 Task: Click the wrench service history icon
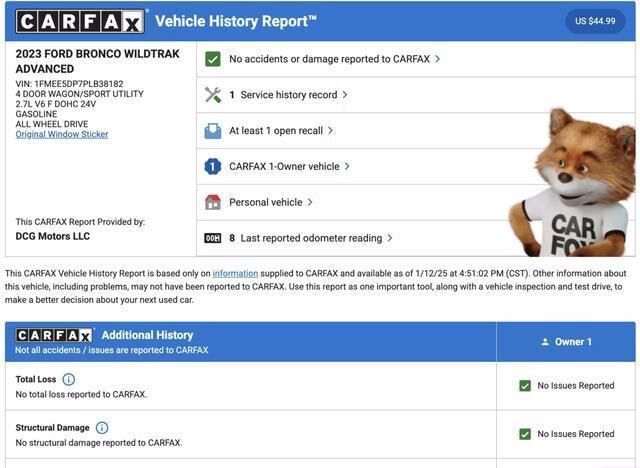(x=213, y=95)
